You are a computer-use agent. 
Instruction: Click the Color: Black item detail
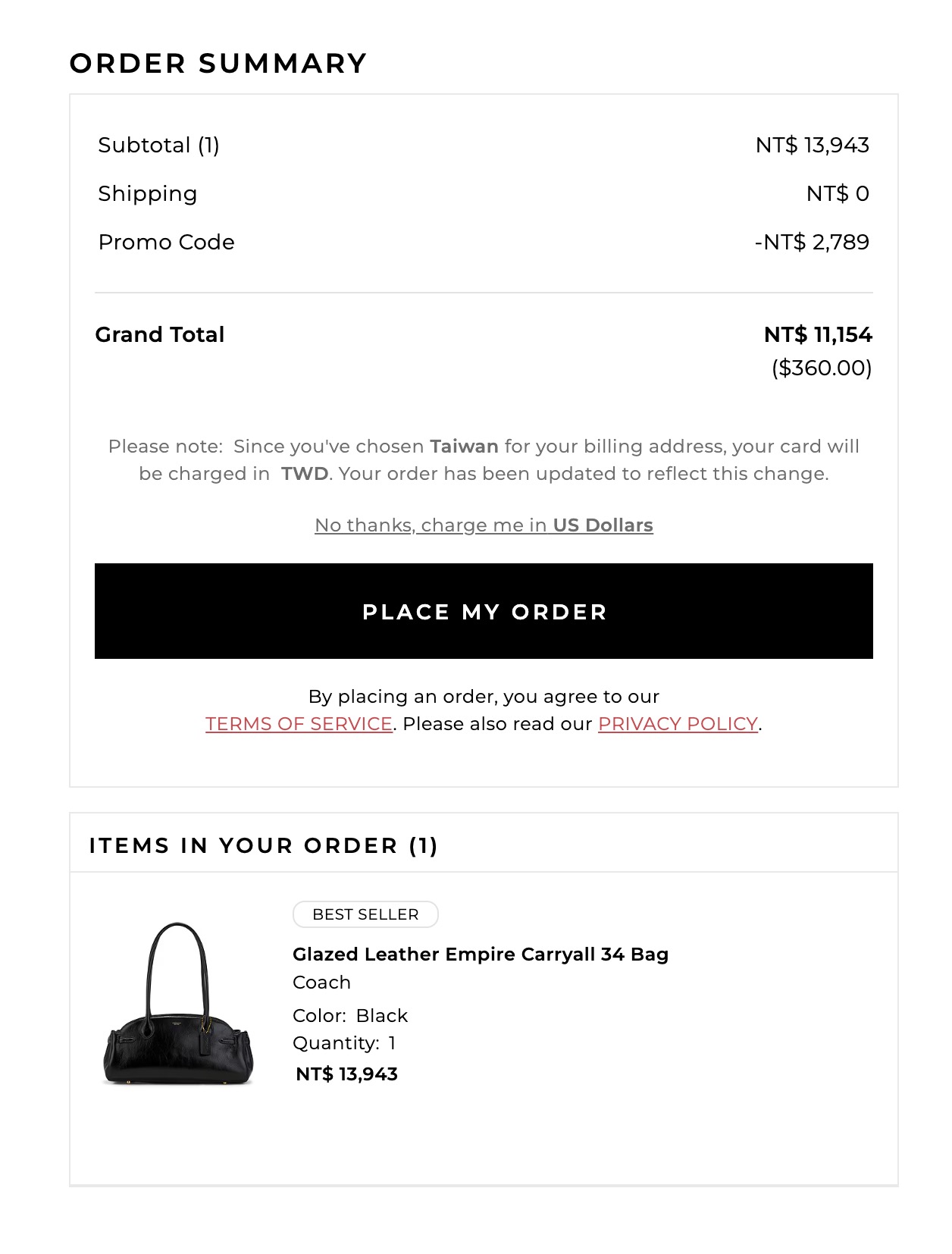pos(350,1016)
